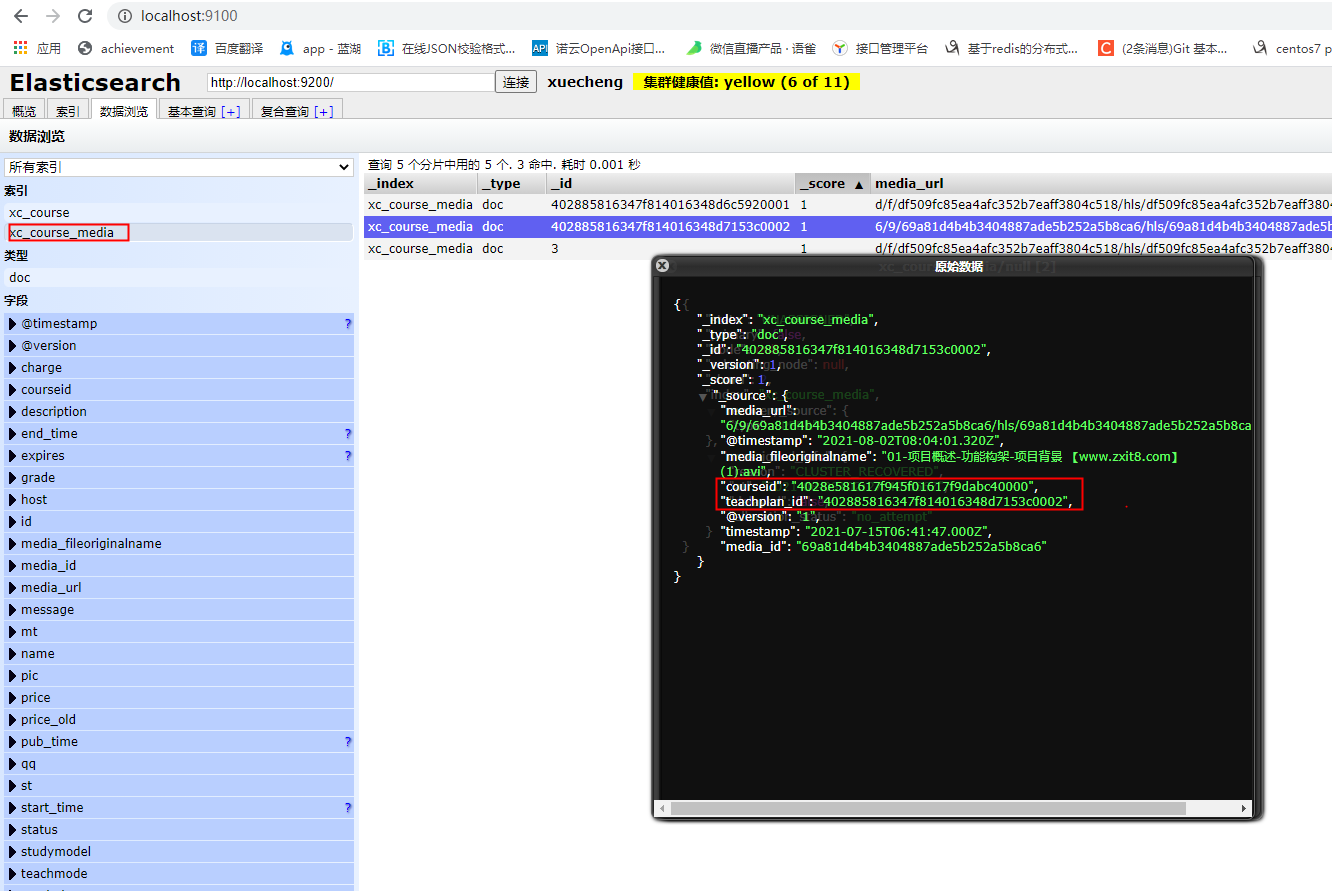The image size is (1332, 891).
Task: Sort results by the media_url column header
Action: [x=1102, y=184]
